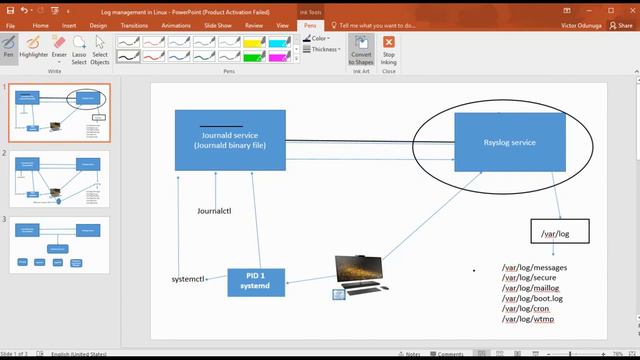Toggle the Notes pane in the status bar

coord(409,354)
